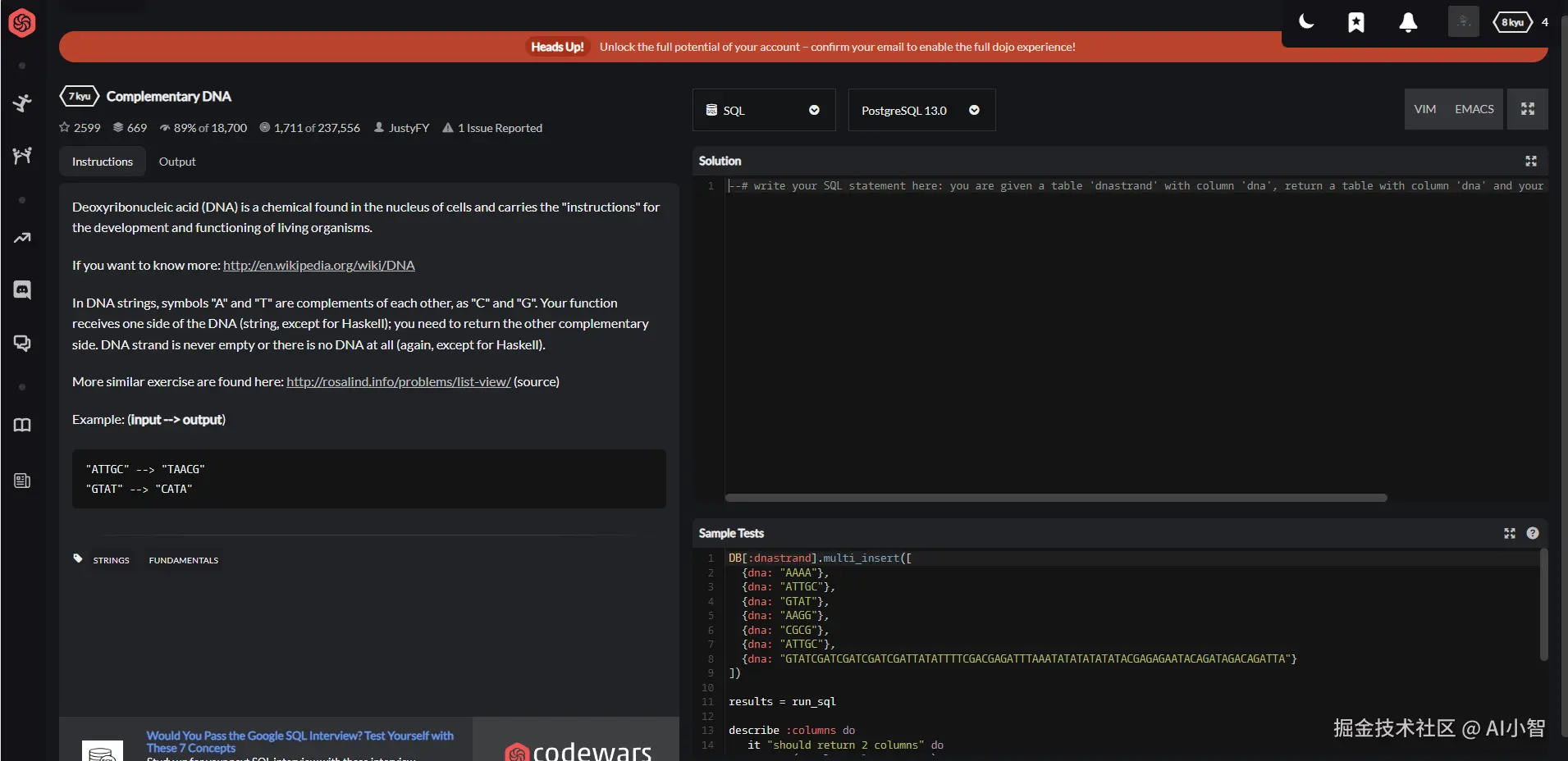Open the Wikipedia DNA link
This screenshot has height=761, width=1568.
pyautogui.click(x=319, y=265)
